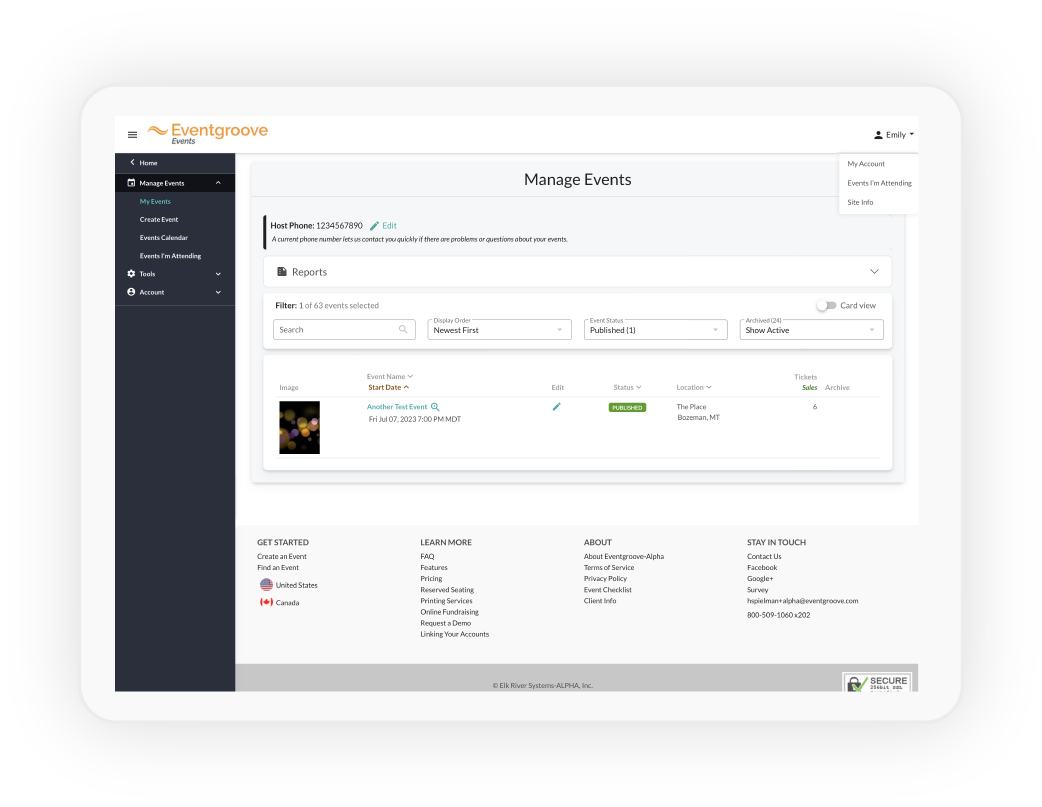Expand the Account sidebar section
This screenshot has width=1042, height=807.
(218, 292)
